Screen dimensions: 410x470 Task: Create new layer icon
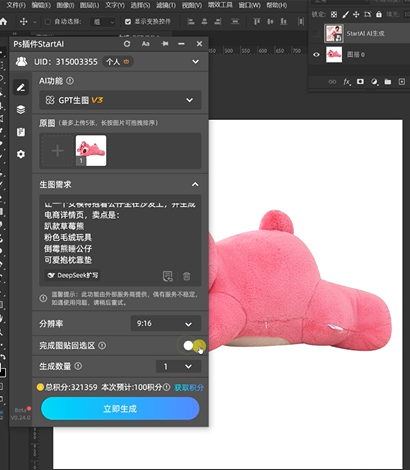(x=402, y=82)
